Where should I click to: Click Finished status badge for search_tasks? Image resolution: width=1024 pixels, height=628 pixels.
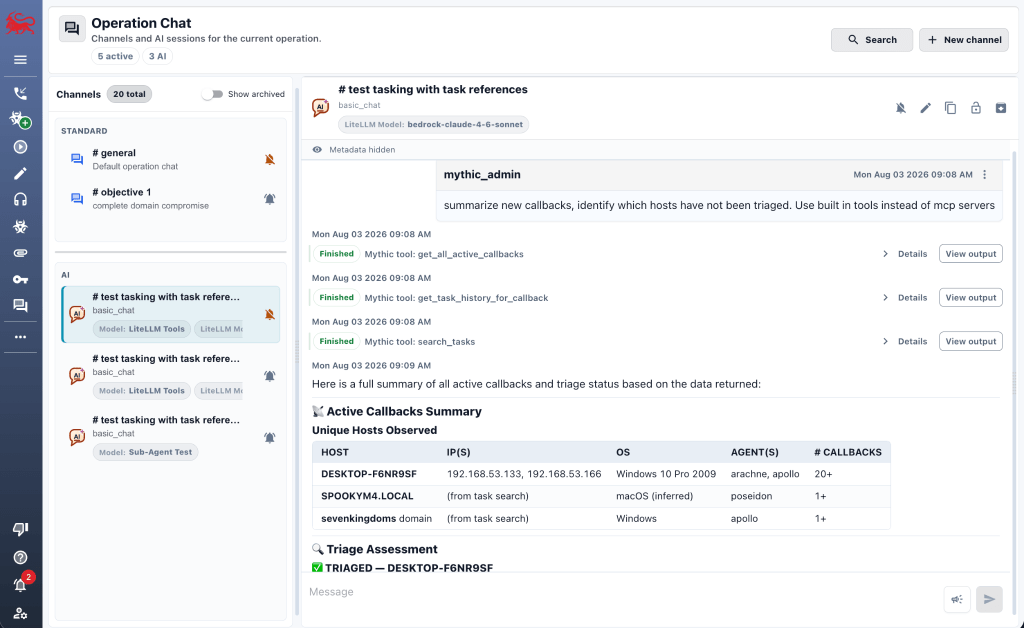tap(336, 341)
